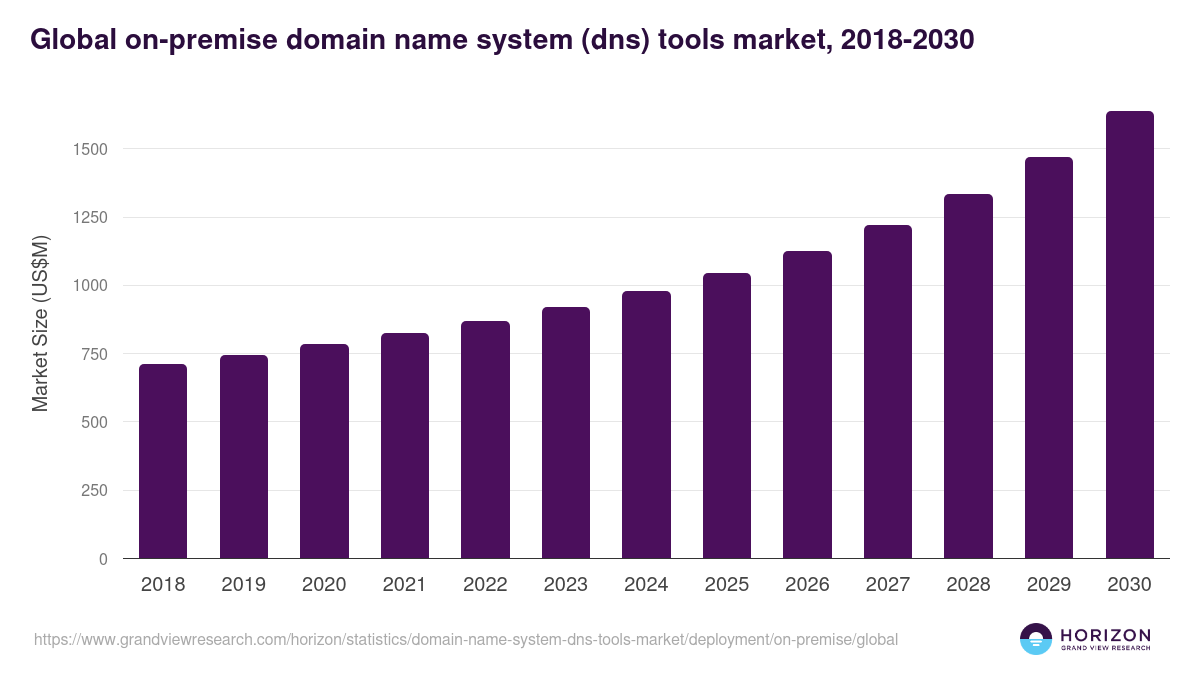
Task: Open the grandviewresearch.com source URL
Action: (466, 639)
